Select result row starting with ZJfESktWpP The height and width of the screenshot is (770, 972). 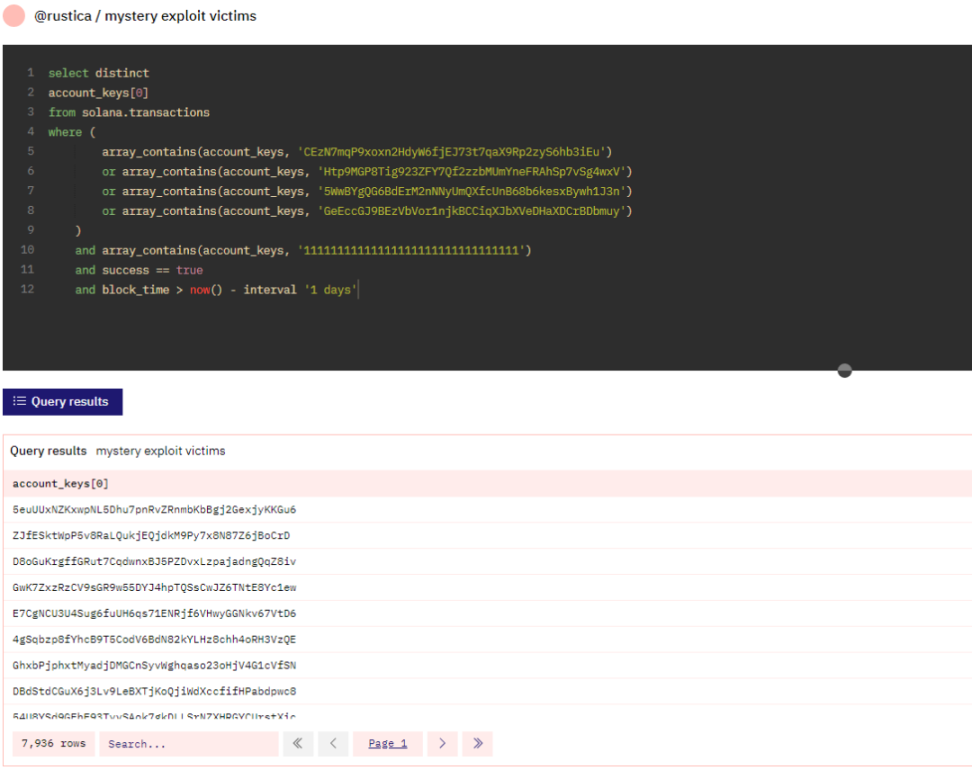(151, 536)
